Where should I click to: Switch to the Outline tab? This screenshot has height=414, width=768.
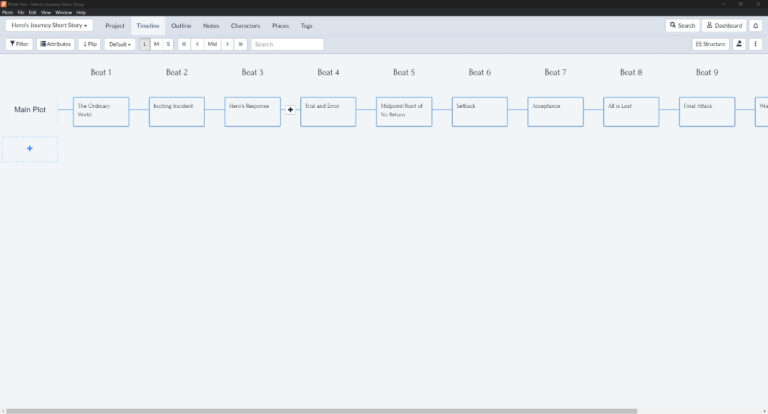pos(181,25)
